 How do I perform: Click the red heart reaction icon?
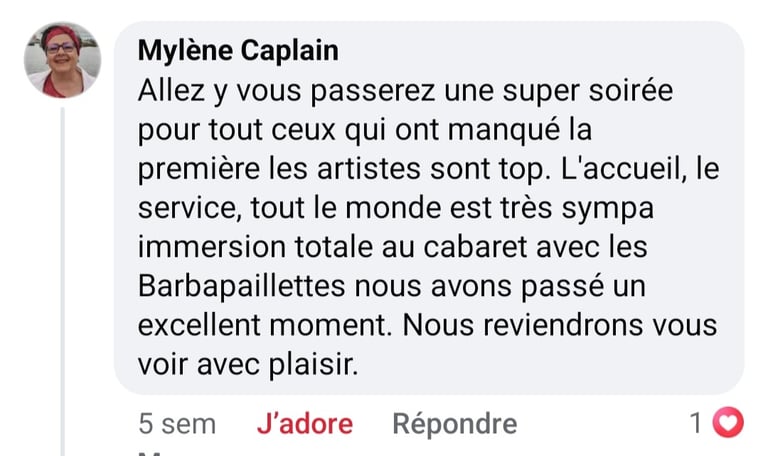(728, 422)
